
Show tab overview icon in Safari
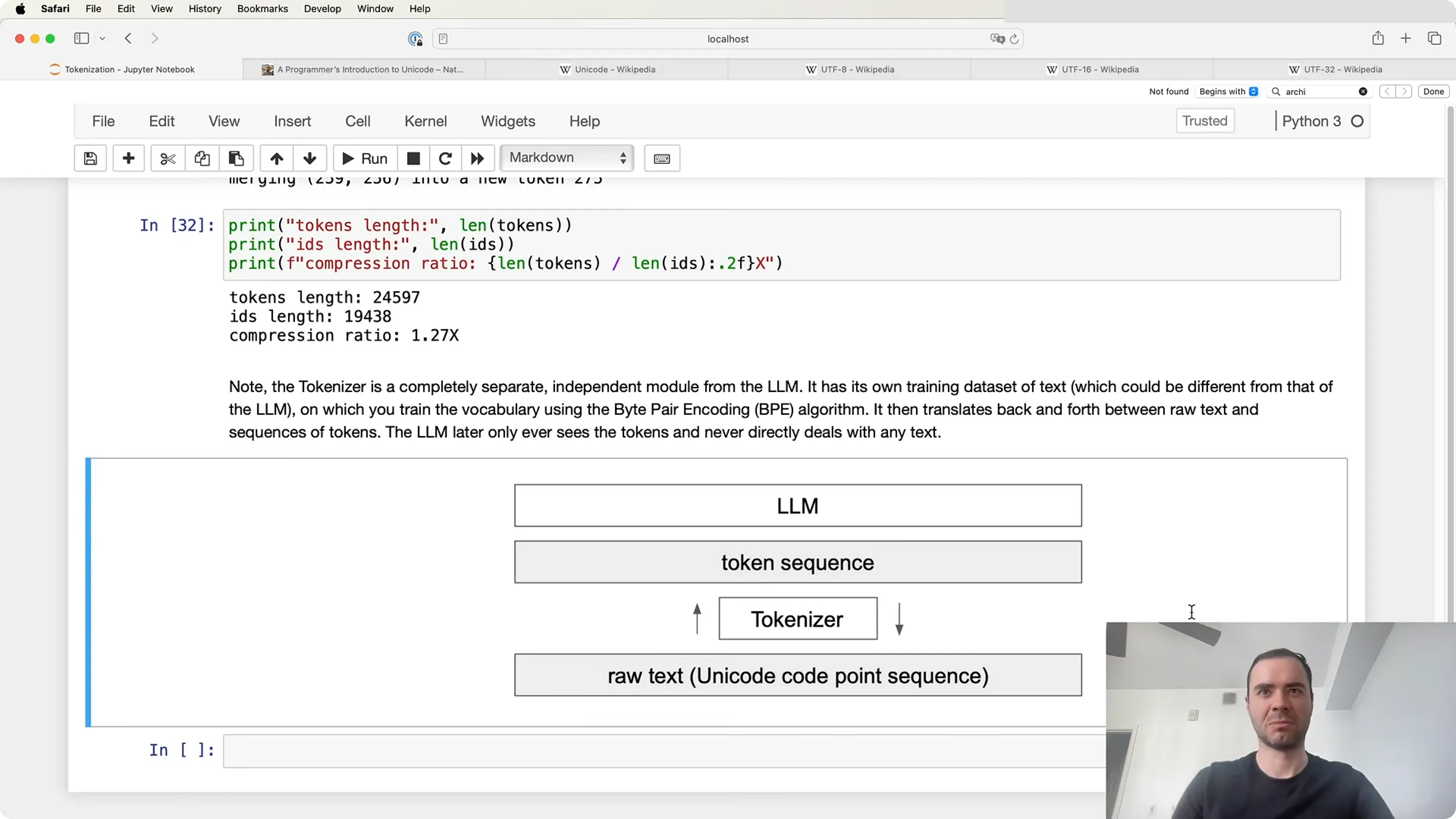tap(1435, 39)
